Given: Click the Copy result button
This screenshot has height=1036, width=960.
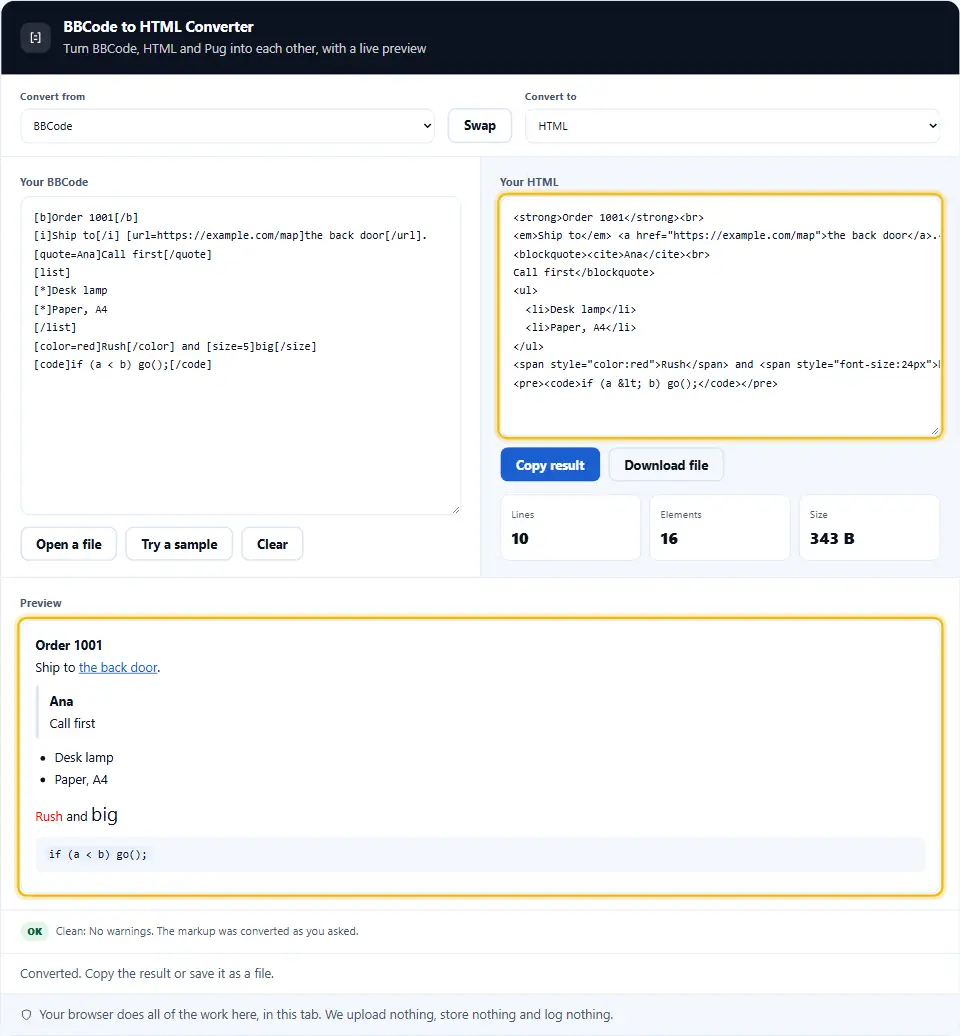Looking at the screenshot, I should coord(550,465).
